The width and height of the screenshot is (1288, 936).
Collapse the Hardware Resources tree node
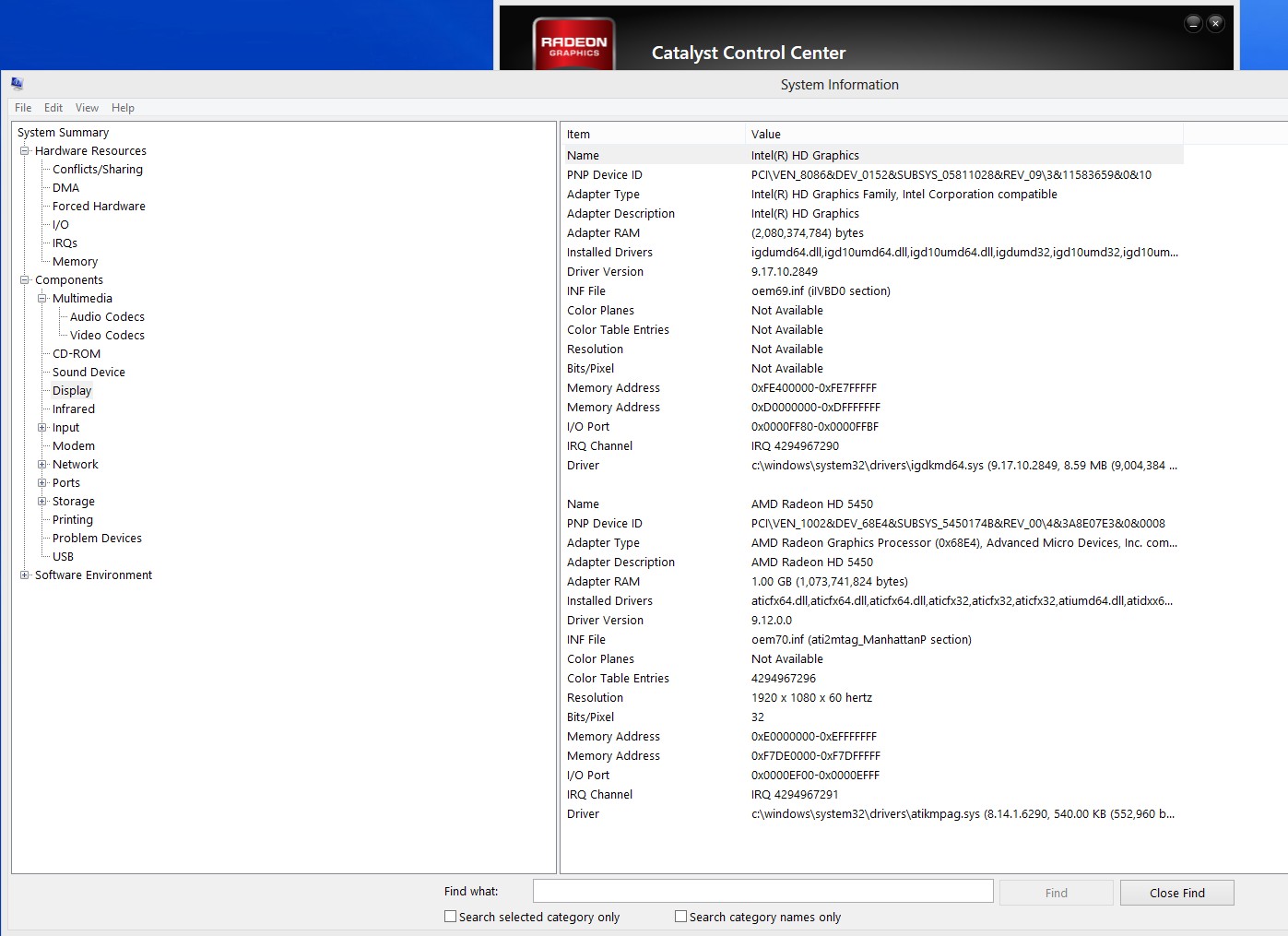[25, 150]
